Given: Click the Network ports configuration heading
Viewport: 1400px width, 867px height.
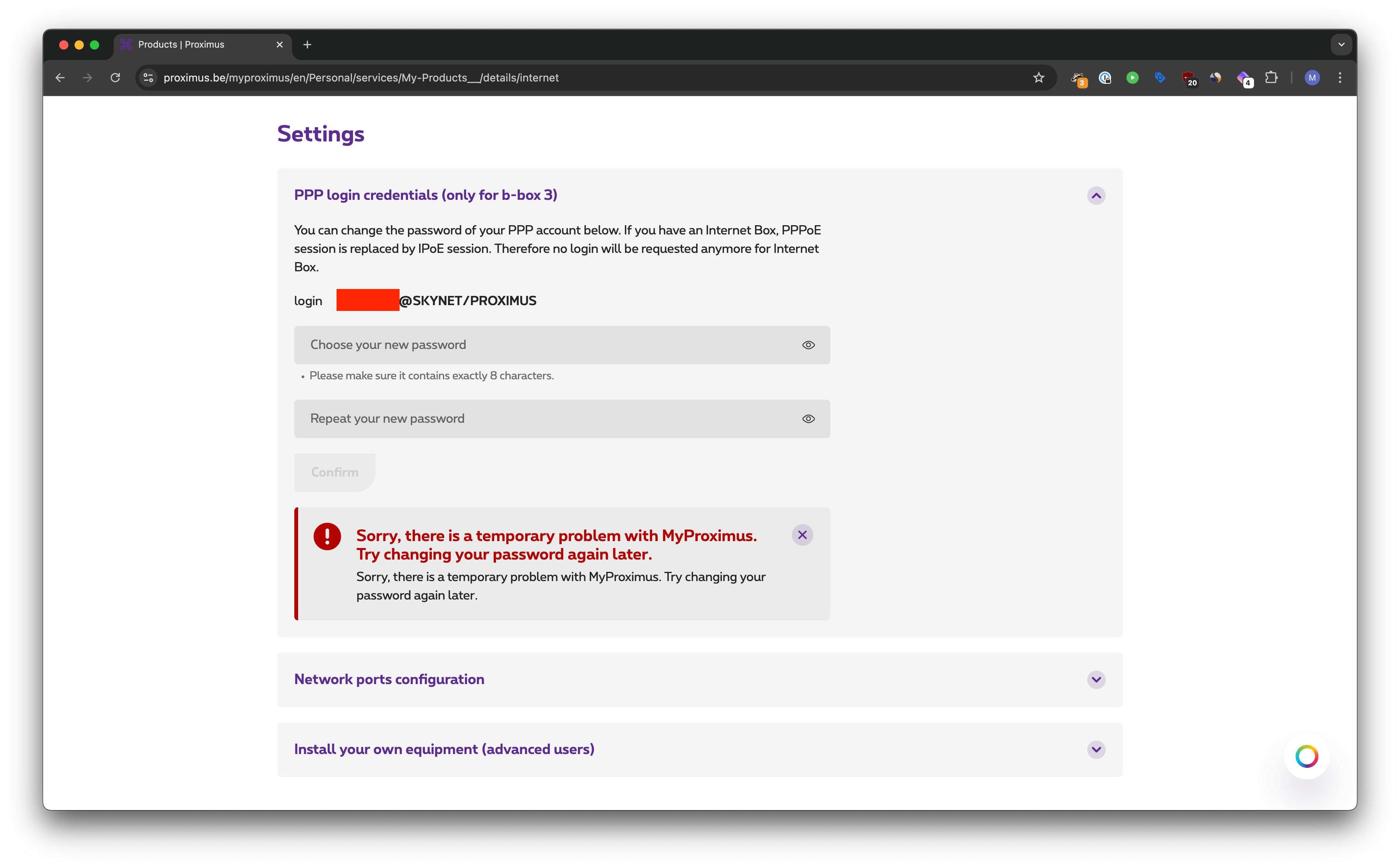Looking at the screenshot, I should [x=389, y=679].
